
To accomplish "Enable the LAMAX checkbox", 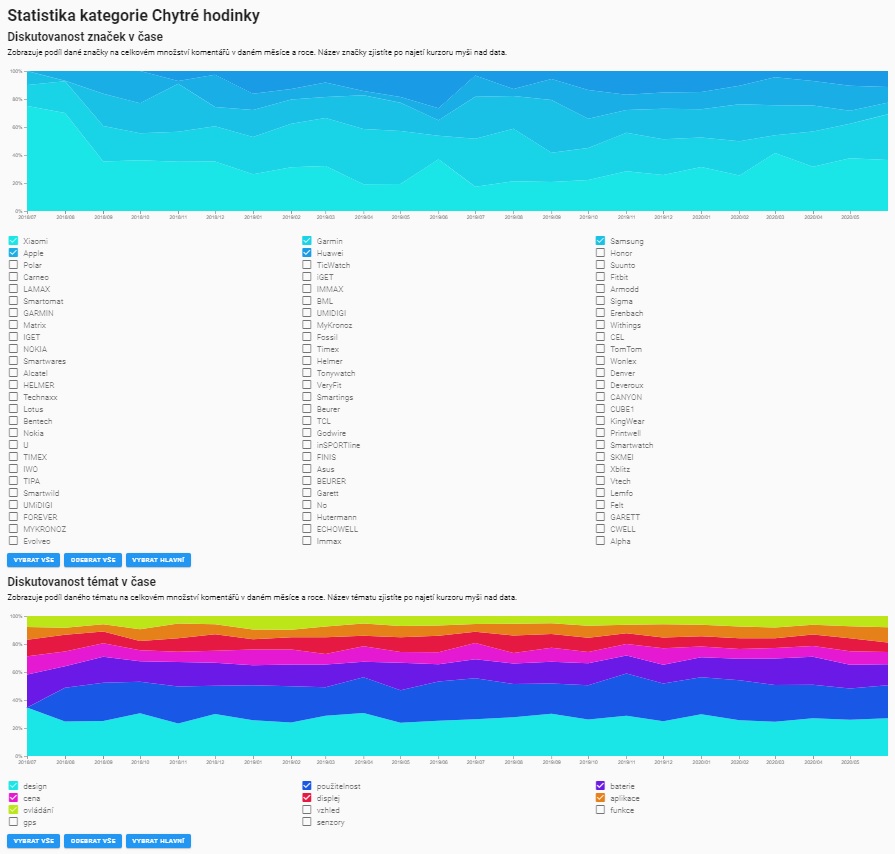I will (x=14, y=289).
